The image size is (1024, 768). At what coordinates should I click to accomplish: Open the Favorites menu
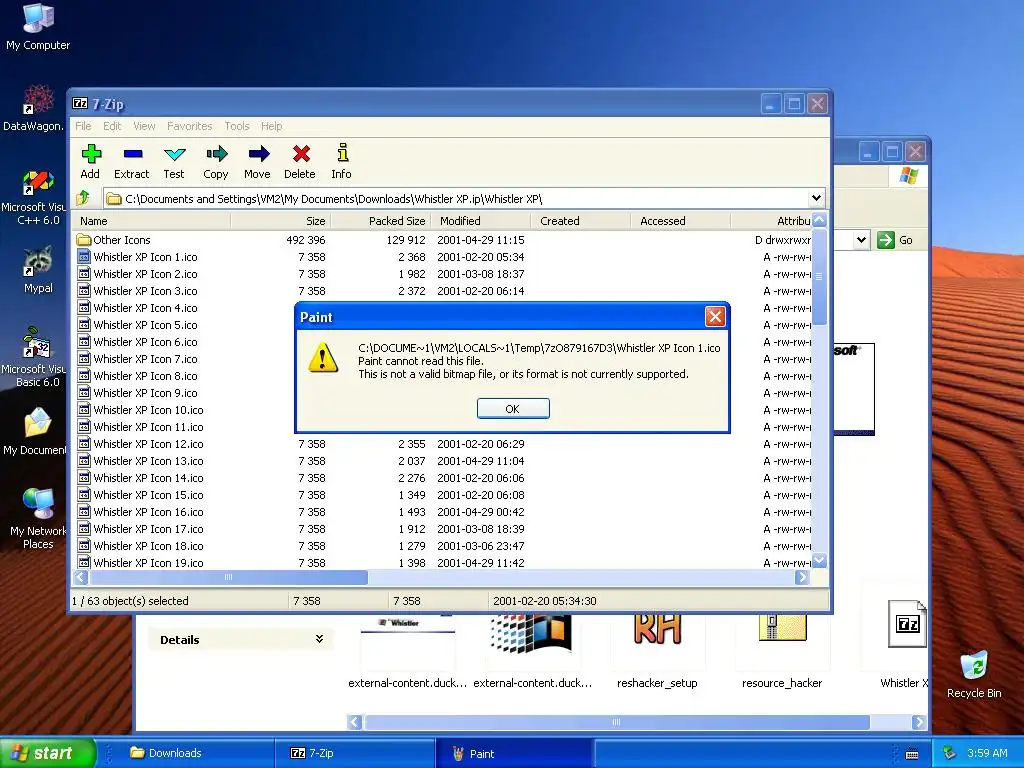(189, 126)
